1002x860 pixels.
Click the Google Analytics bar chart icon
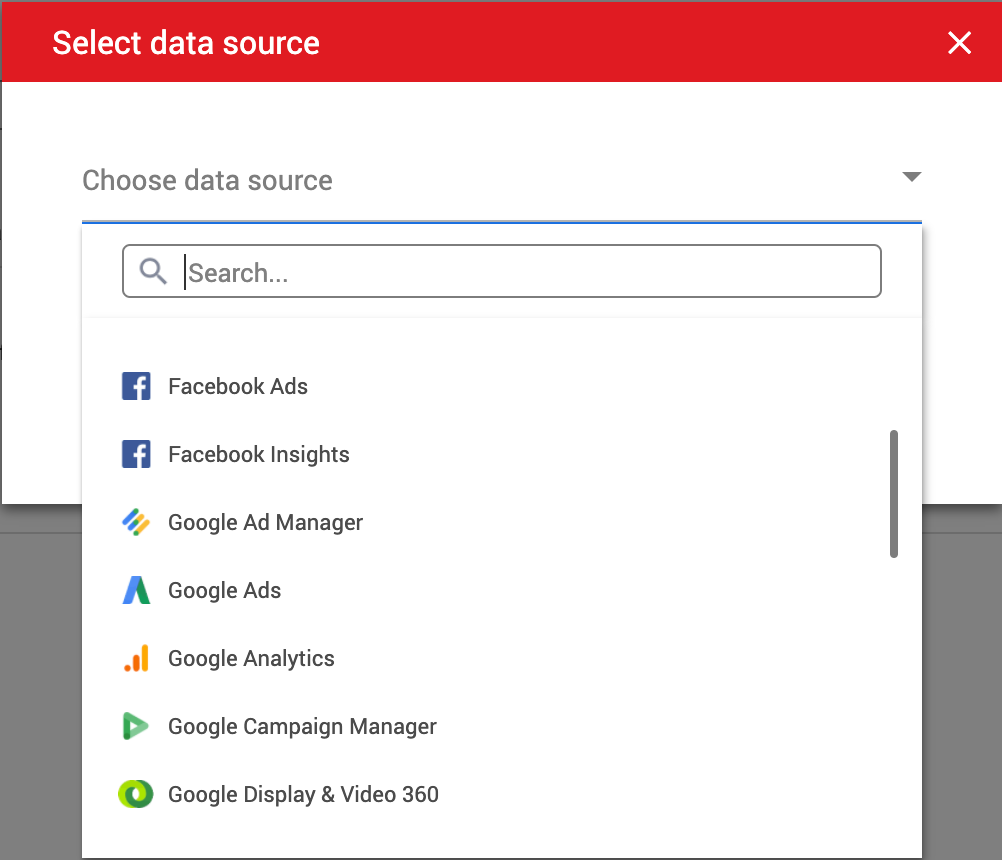(x=136, y=658)
